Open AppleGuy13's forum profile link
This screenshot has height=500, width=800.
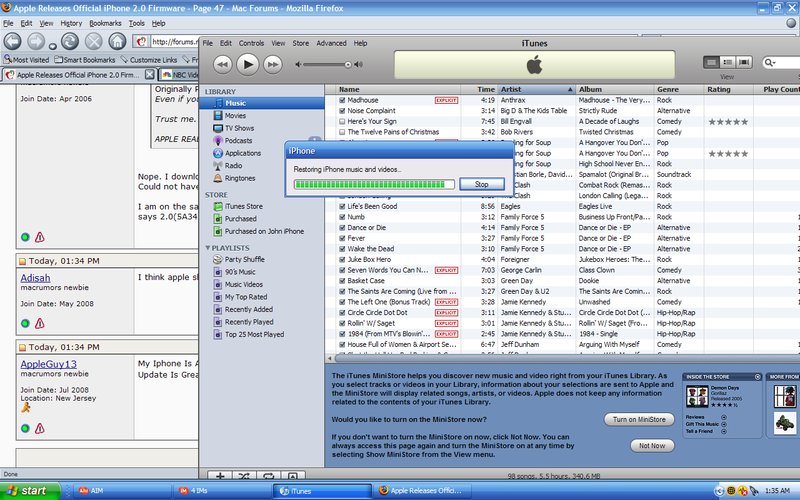click(48, 364)
